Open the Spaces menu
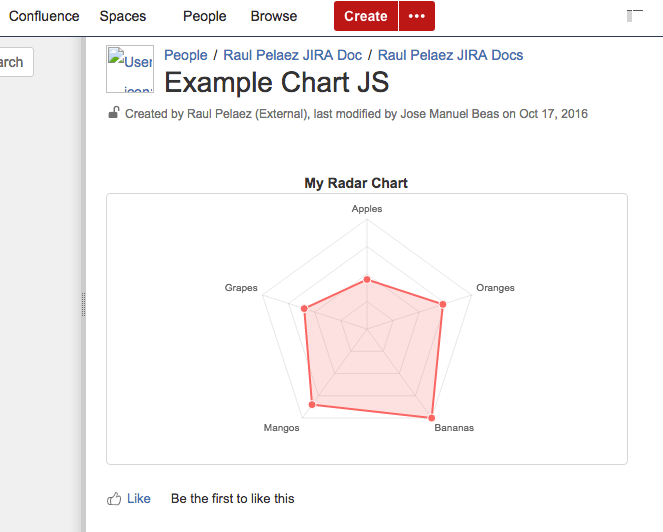This screenshot has height=532, width=663. tap(122, 16)
